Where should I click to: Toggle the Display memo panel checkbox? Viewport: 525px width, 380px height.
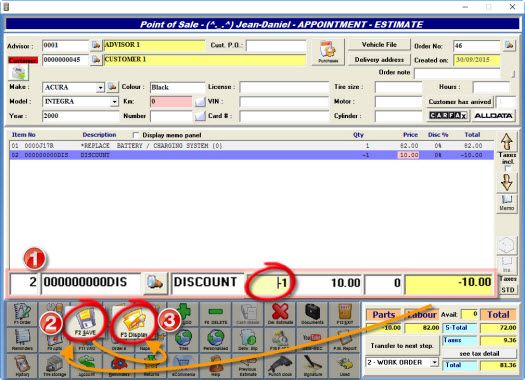pos(136,135)
